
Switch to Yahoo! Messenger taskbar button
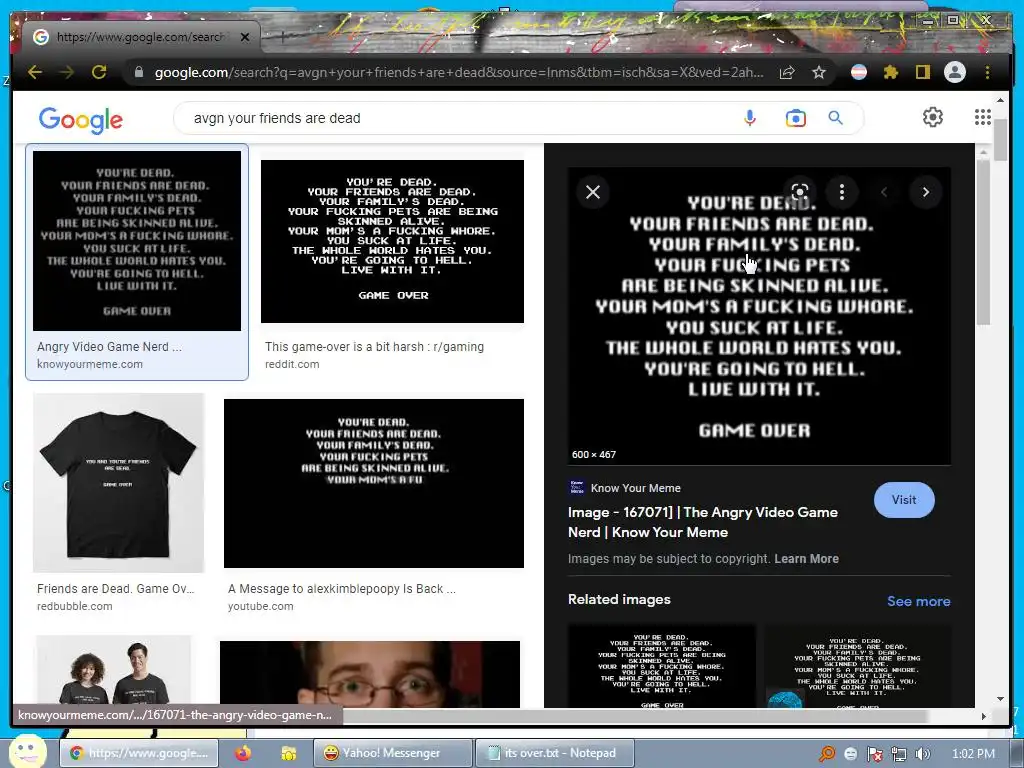coord(392,753)
